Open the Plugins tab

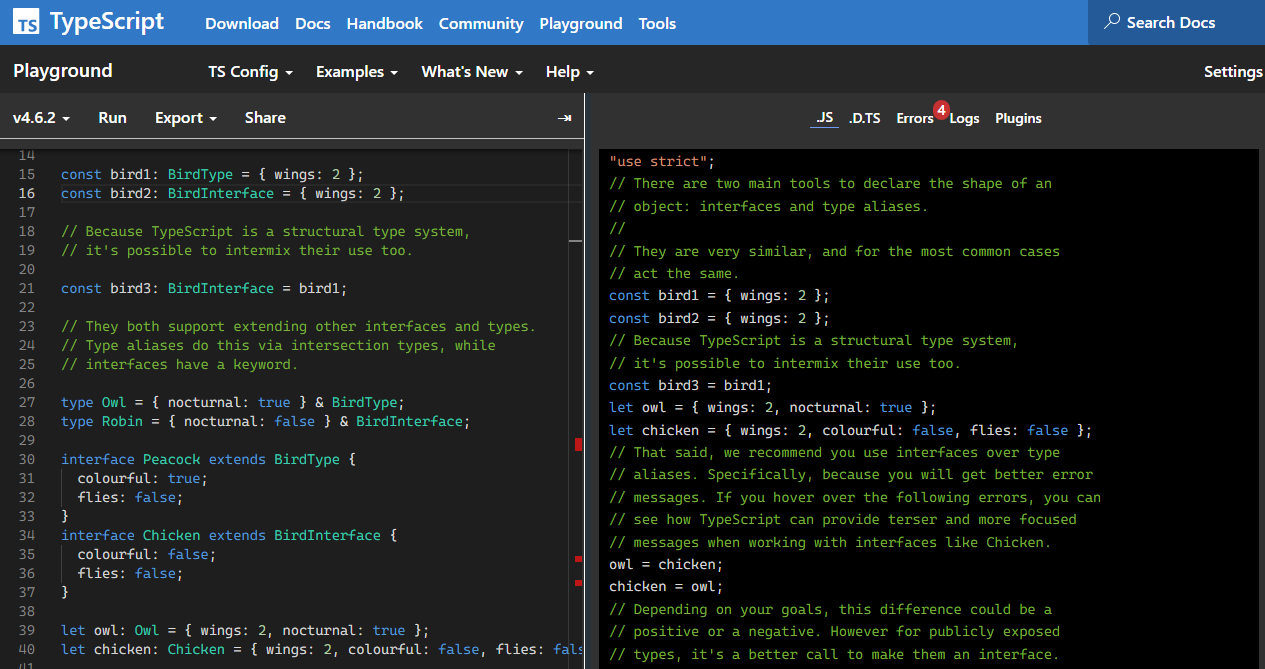point(1018,118)
